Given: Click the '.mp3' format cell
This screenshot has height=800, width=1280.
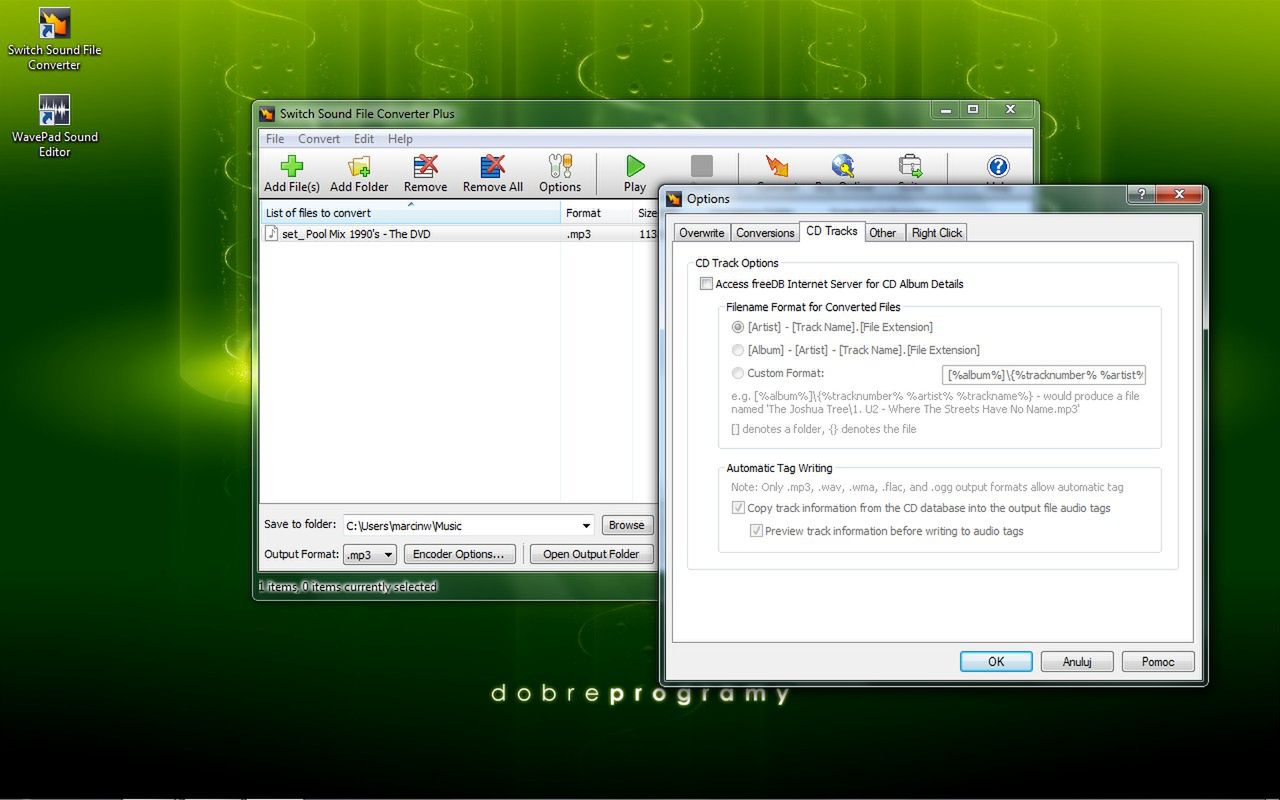Looking at the screenshot, I should pos(578,234).
